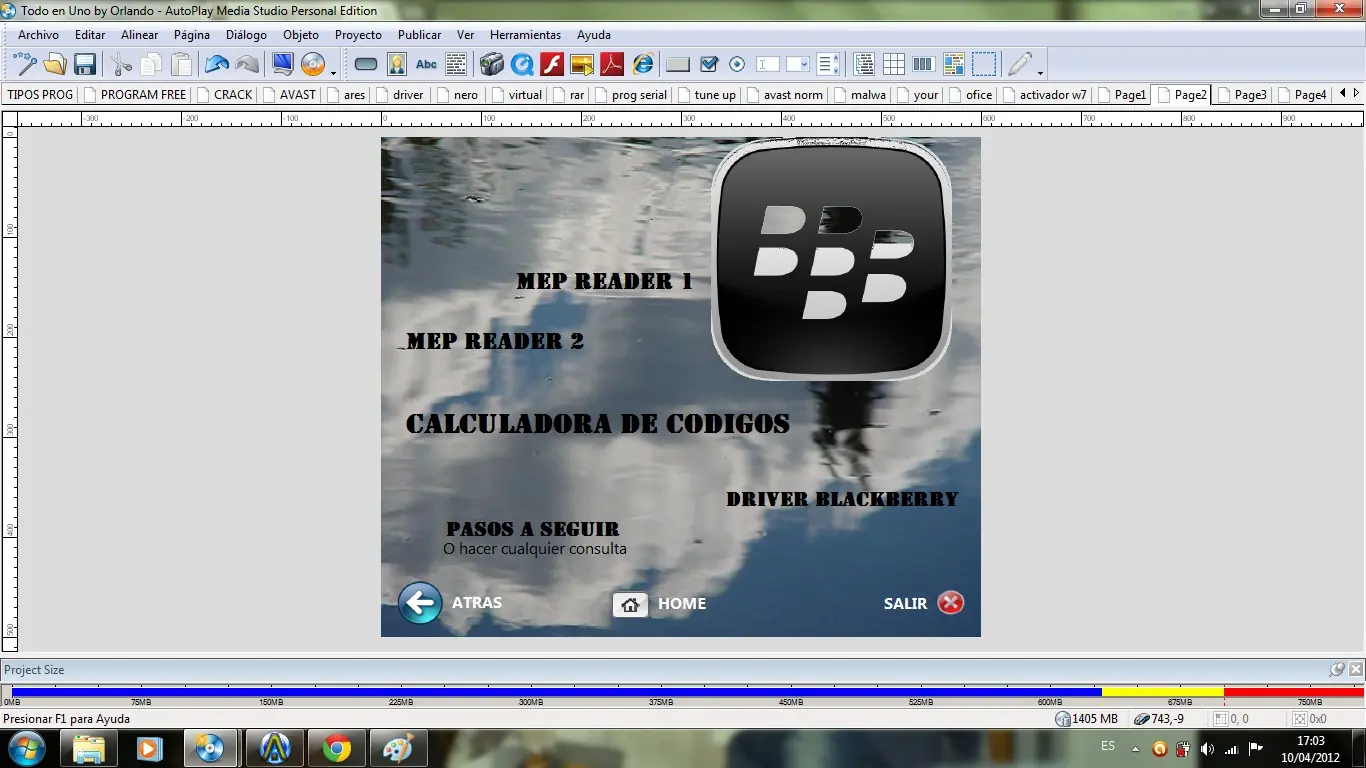
Task: Insert a web browser object
Action: coord(643,65)
